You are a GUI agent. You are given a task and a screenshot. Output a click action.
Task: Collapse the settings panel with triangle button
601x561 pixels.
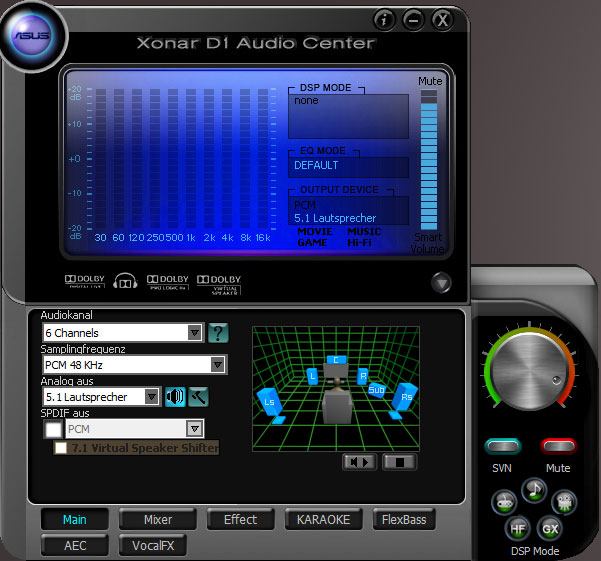(441, 283)
